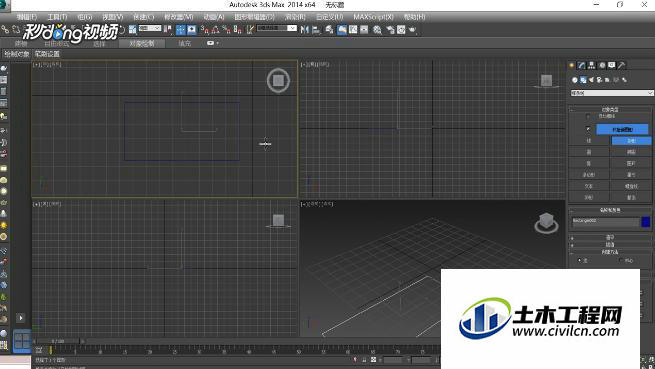The image size is (655, 369).
Task: Click the Select and Link chain icon
Action: 5,29
